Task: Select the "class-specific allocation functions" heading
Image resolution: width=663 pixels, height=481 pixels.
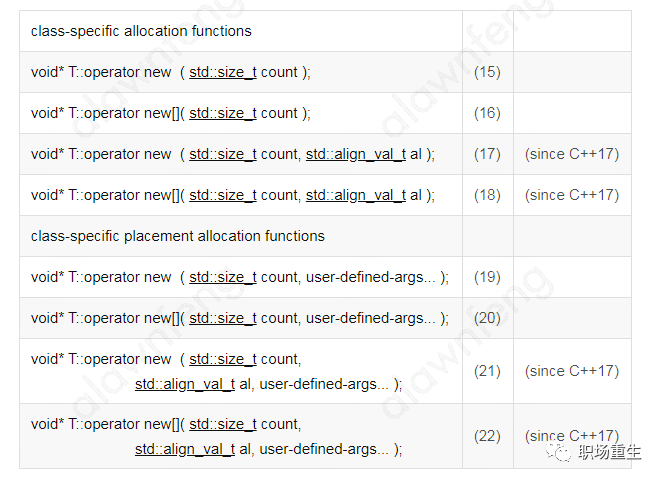Action: pos(141,31)
